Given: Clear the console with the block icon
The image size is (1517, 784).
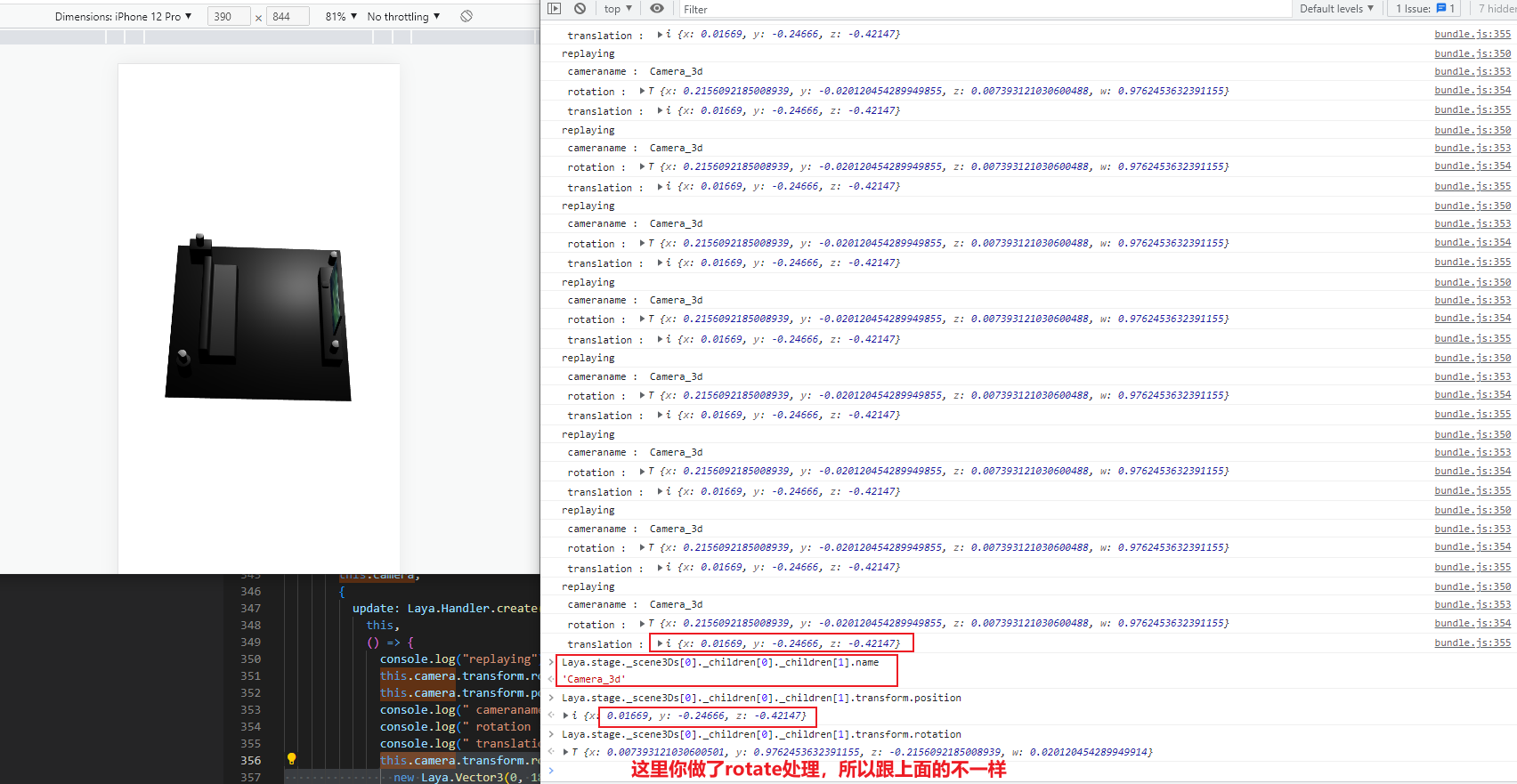Looking at the screenshot, I should (x=580, y=8).
